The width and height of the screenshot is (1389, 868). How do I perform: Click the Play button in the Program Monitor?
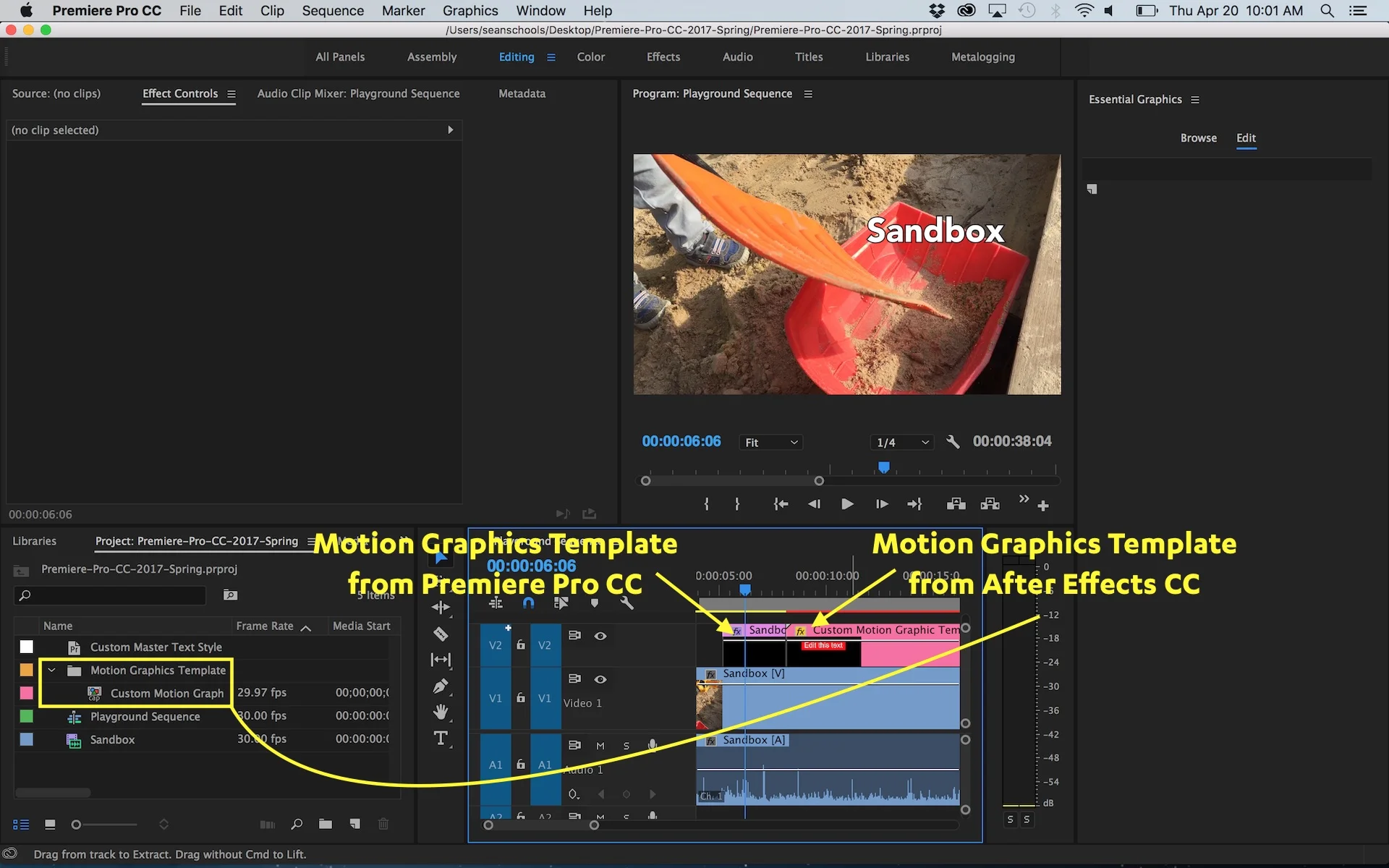pos(847,504)
